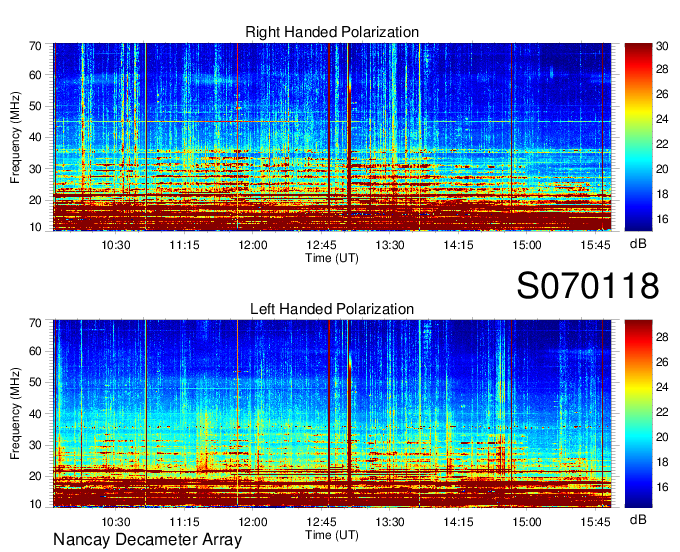The height and width of the screenshot is (552, 680).
Task: Click the '16' value on top colorbar
Action: click(x=662, y=219)
